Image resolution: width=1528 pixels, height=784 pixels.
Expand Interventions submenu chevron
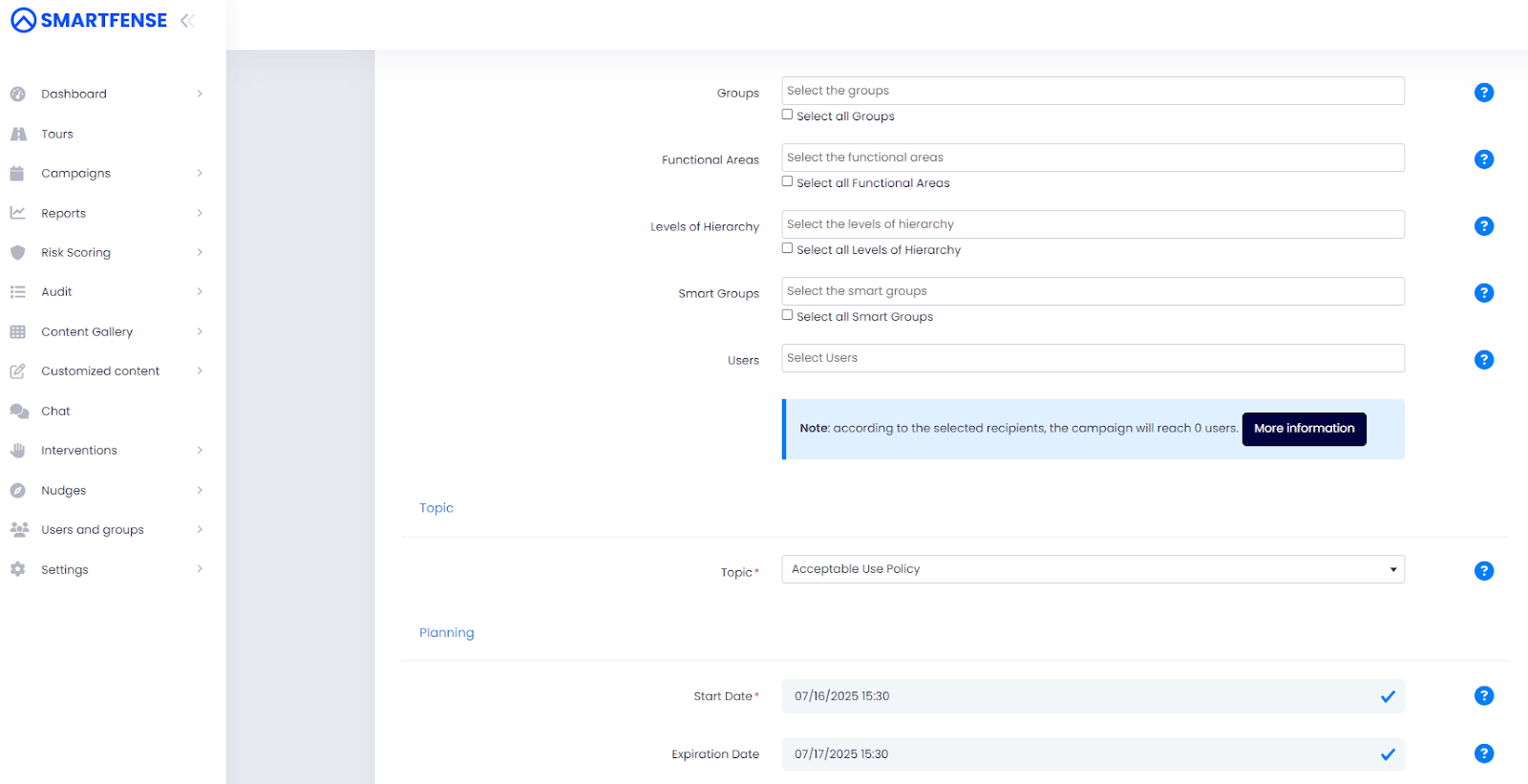coord(200,450)
